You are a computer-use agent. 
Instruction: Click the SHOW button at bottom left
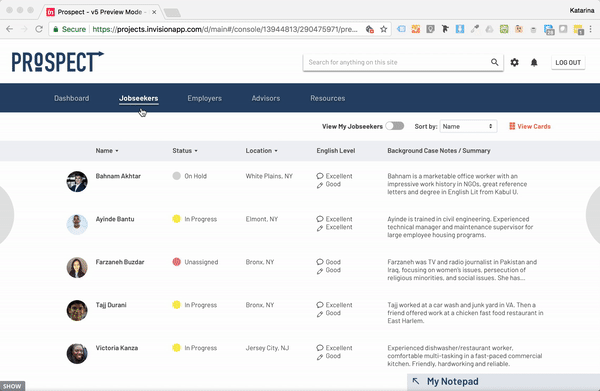pyautogui.click(x=12, y=386)
